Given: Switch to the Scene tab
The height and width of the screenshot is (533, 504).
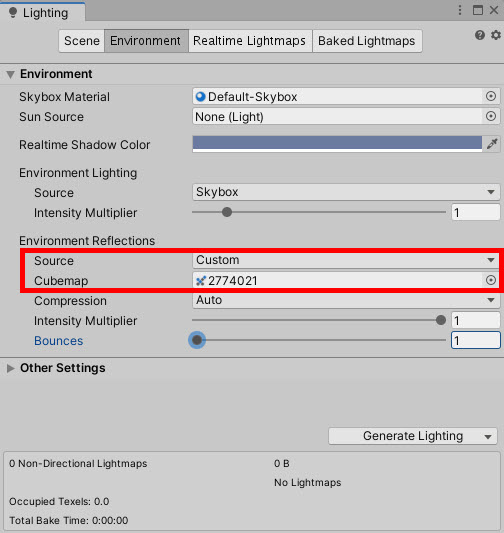Looking at the screenshot, I should (82, 41).
